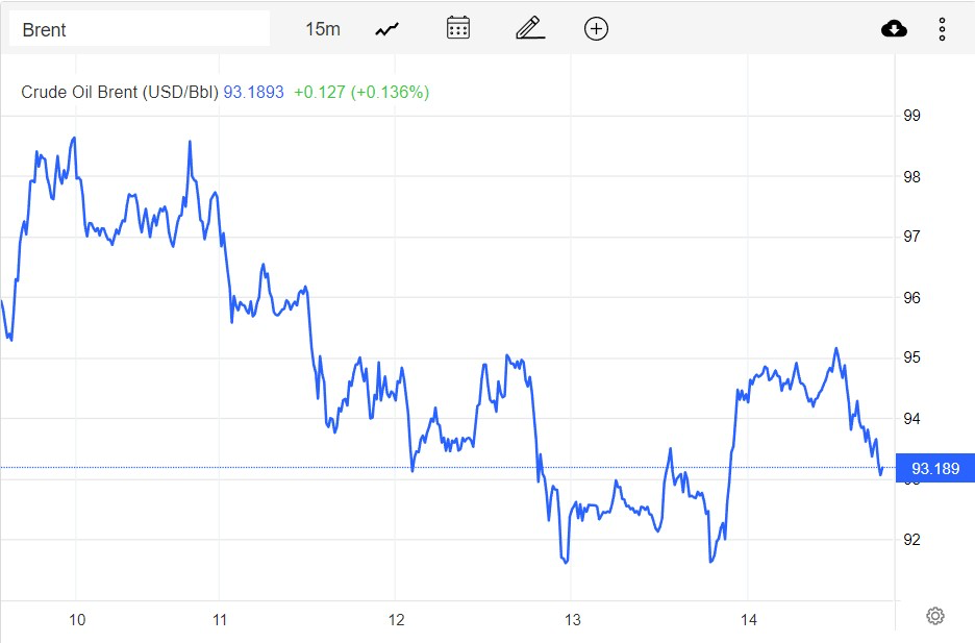Open the three-dot more options menu
Viewport: 977px width, 643px height.
[942, 29]
